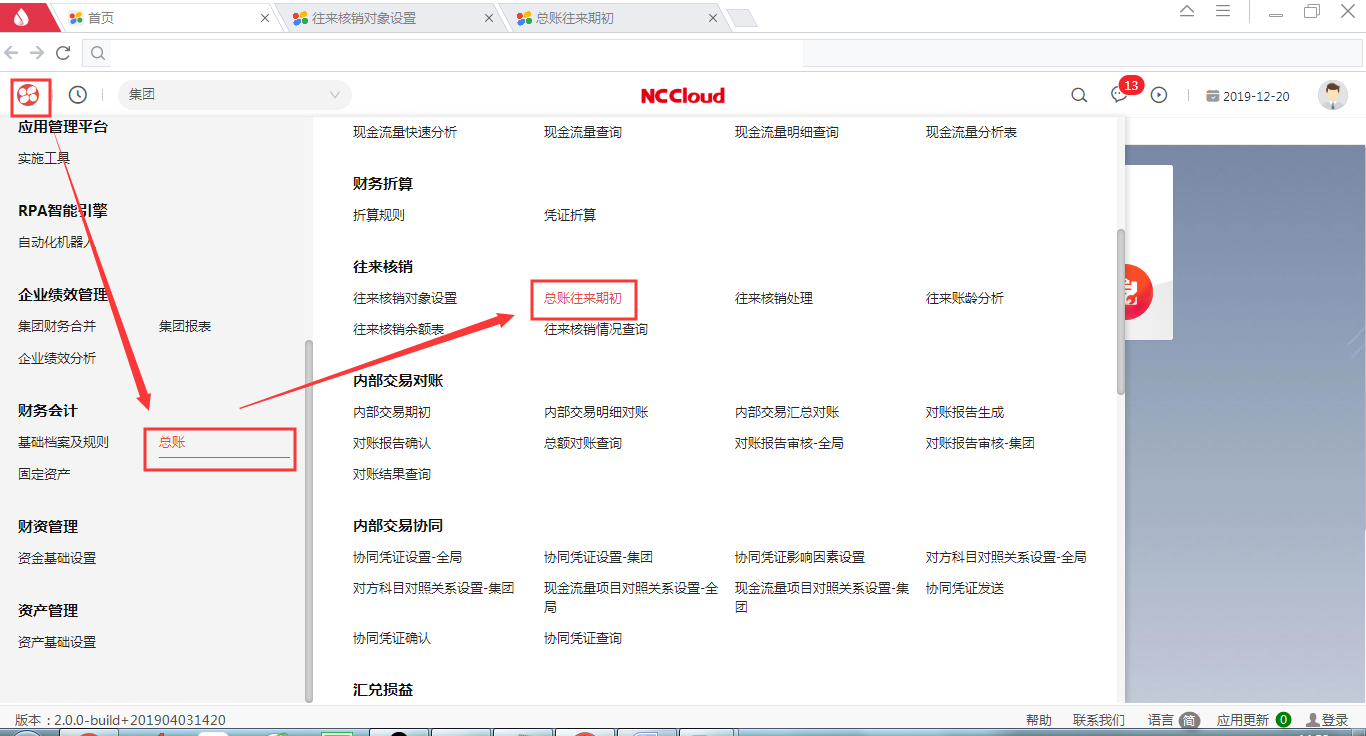This screenshot has height=736, width=1366.
Task: Select 总账 in the left sidebar
Action: pyautogui.click(x=172, y=442)
